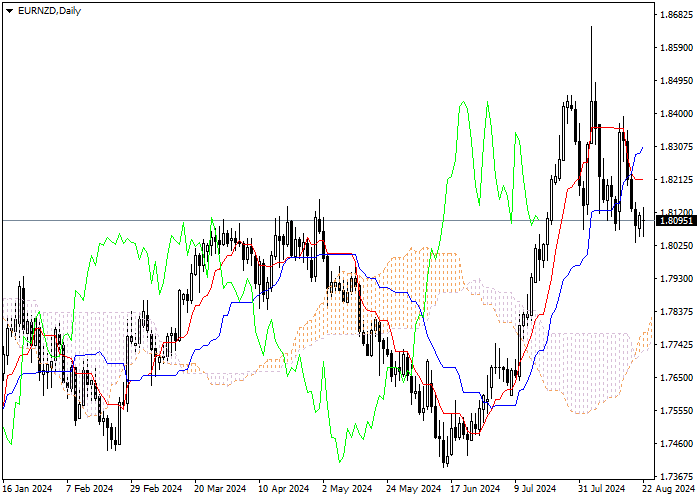The image size is (700, 500).
Task: Click price scale value 1.75550
Action: (x=677, y=411)
